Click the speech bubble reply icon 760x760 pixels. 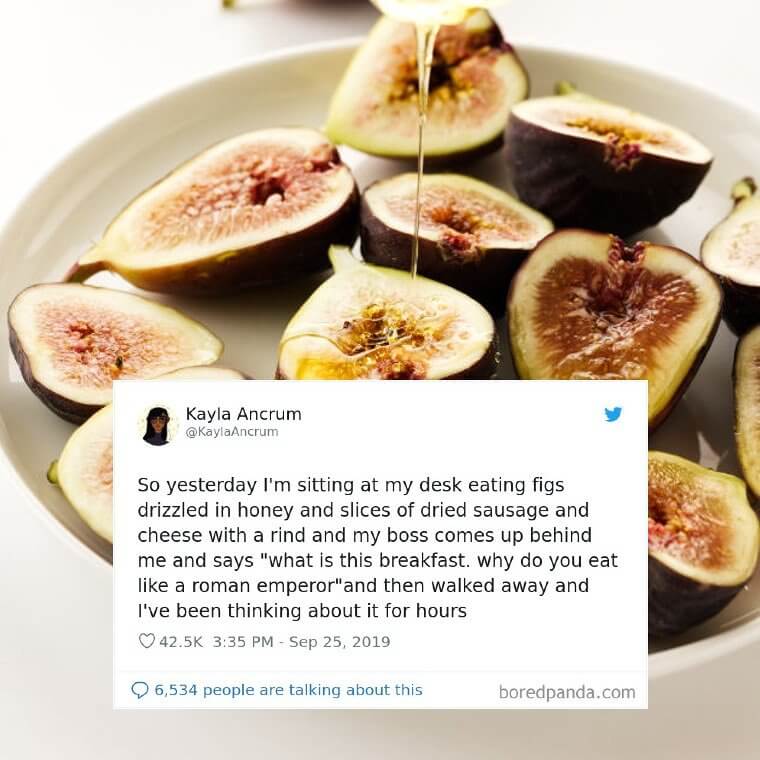click(140, 690)
